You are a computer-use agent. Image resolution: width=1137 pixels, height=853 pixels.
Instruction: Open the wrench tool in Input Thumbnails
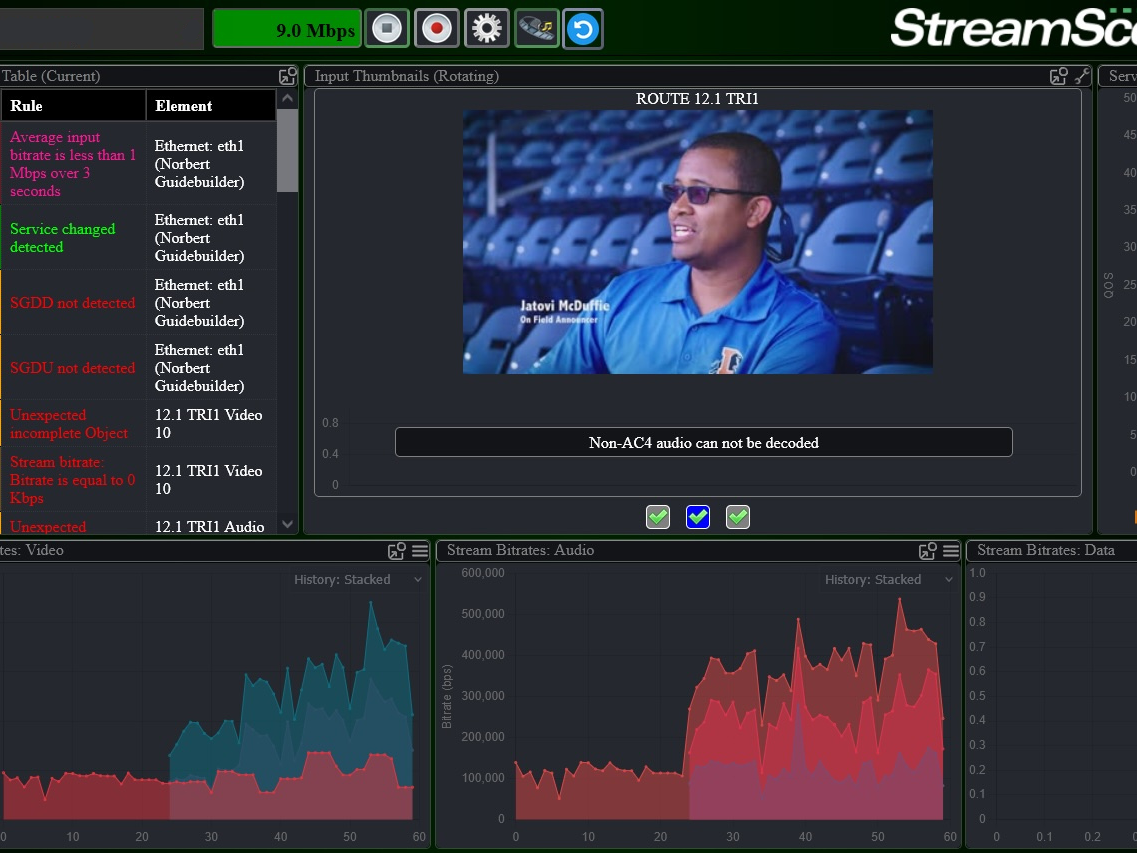1082,76
